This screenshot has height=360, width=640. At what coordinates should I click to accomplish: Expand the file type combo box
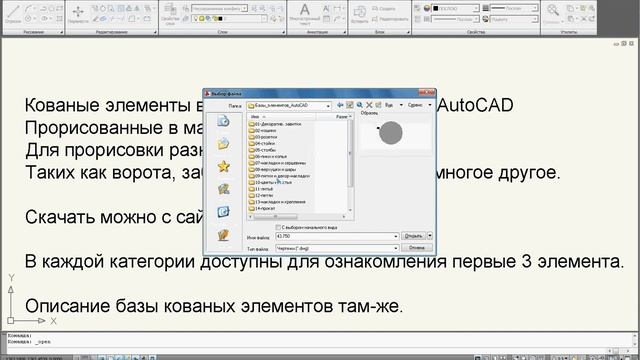395,248
